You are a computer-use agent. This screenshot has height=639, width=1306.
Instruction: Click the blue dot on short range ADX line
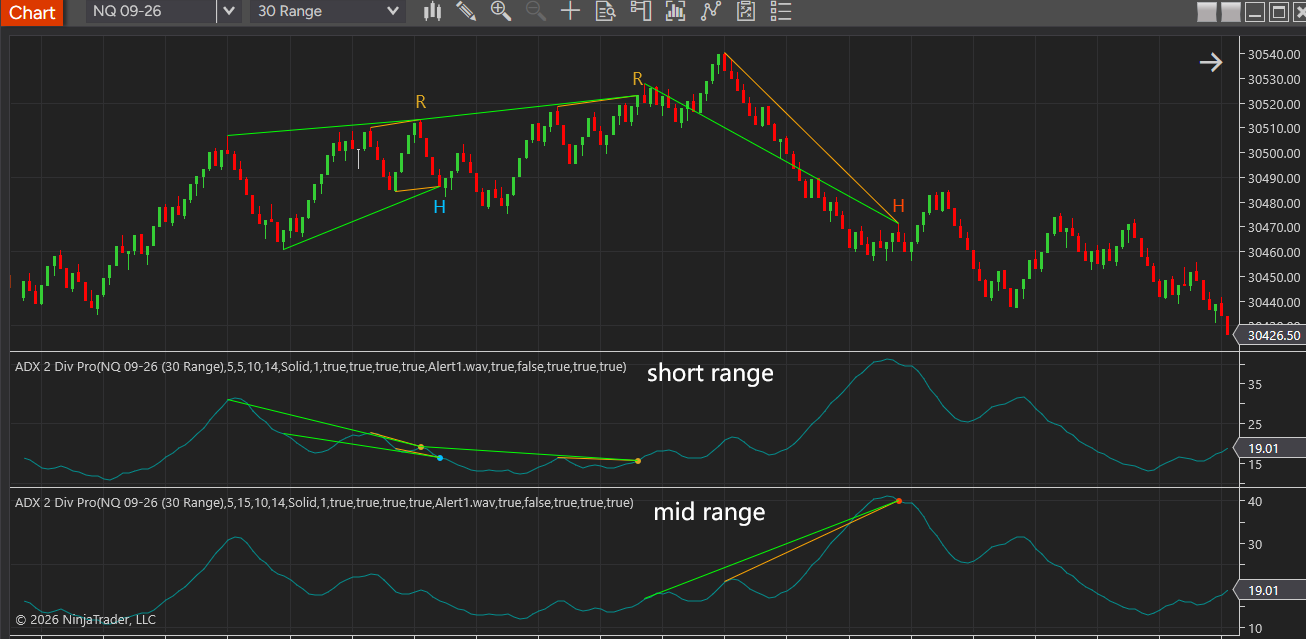click(440, 458)
